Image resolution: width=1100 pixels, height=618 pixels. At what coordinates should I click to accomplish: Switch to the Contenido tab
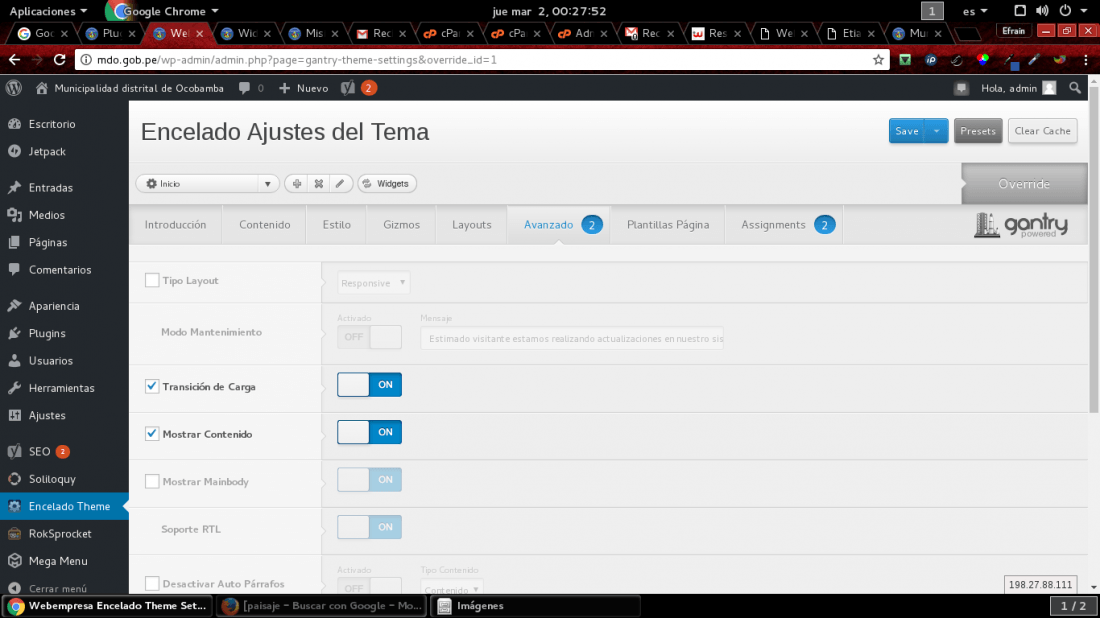pos(264,224)
